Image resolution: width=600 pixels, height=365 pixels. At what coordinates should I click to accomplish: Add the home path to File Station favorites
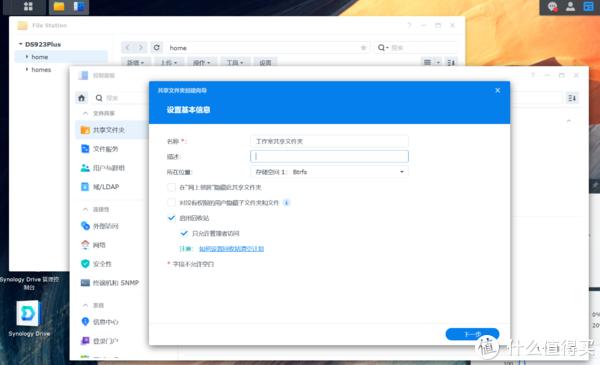(364, 48)
